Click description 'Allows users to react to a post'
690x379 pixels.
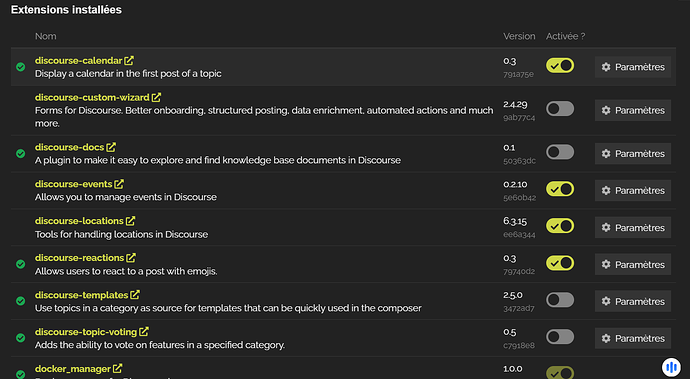[126, 271]
